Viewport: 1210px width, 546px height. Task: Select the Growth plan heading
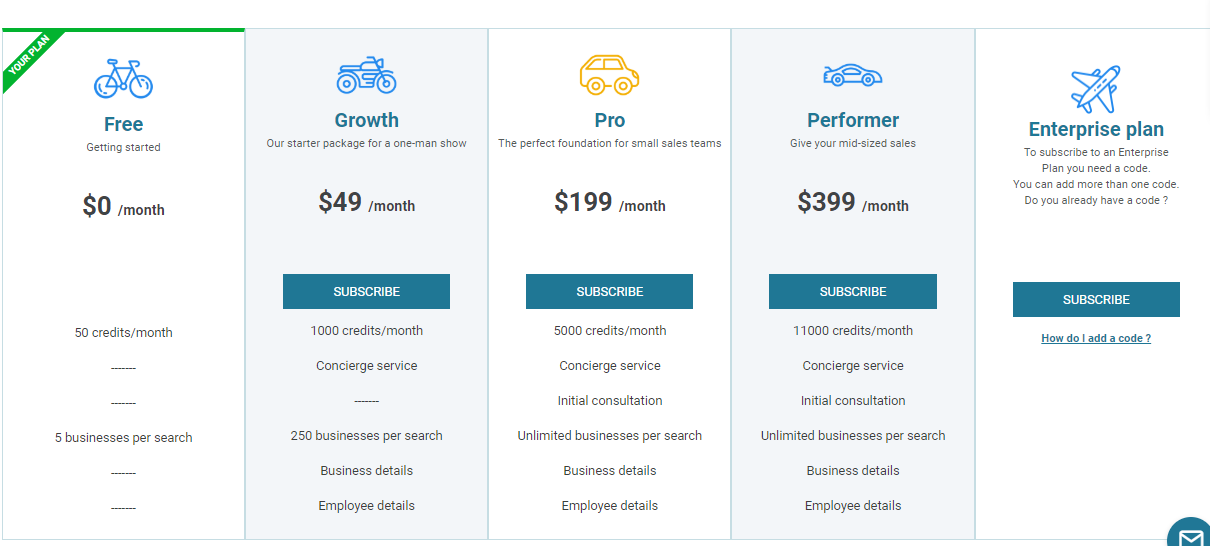(366, 120)
